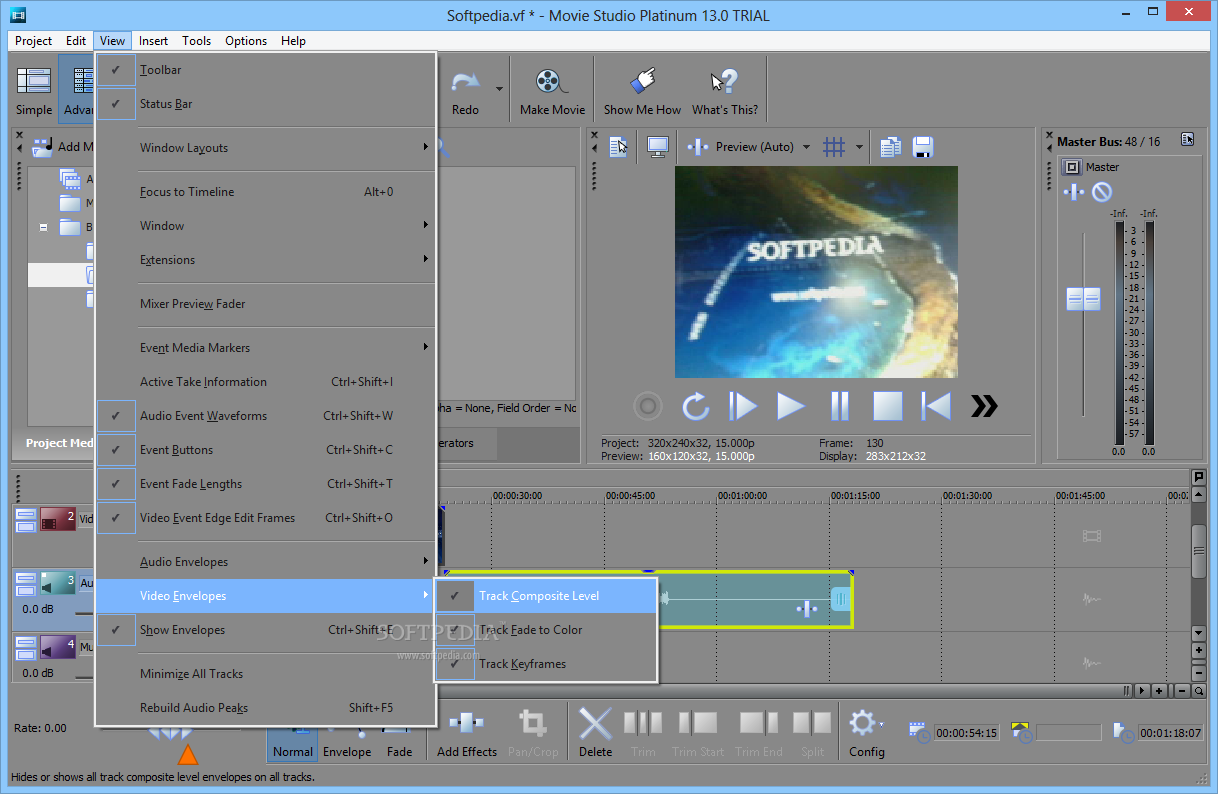1218x794 pixels.
Task: Open Project Video Properties in preview toolbar
Action: [619, 147]
